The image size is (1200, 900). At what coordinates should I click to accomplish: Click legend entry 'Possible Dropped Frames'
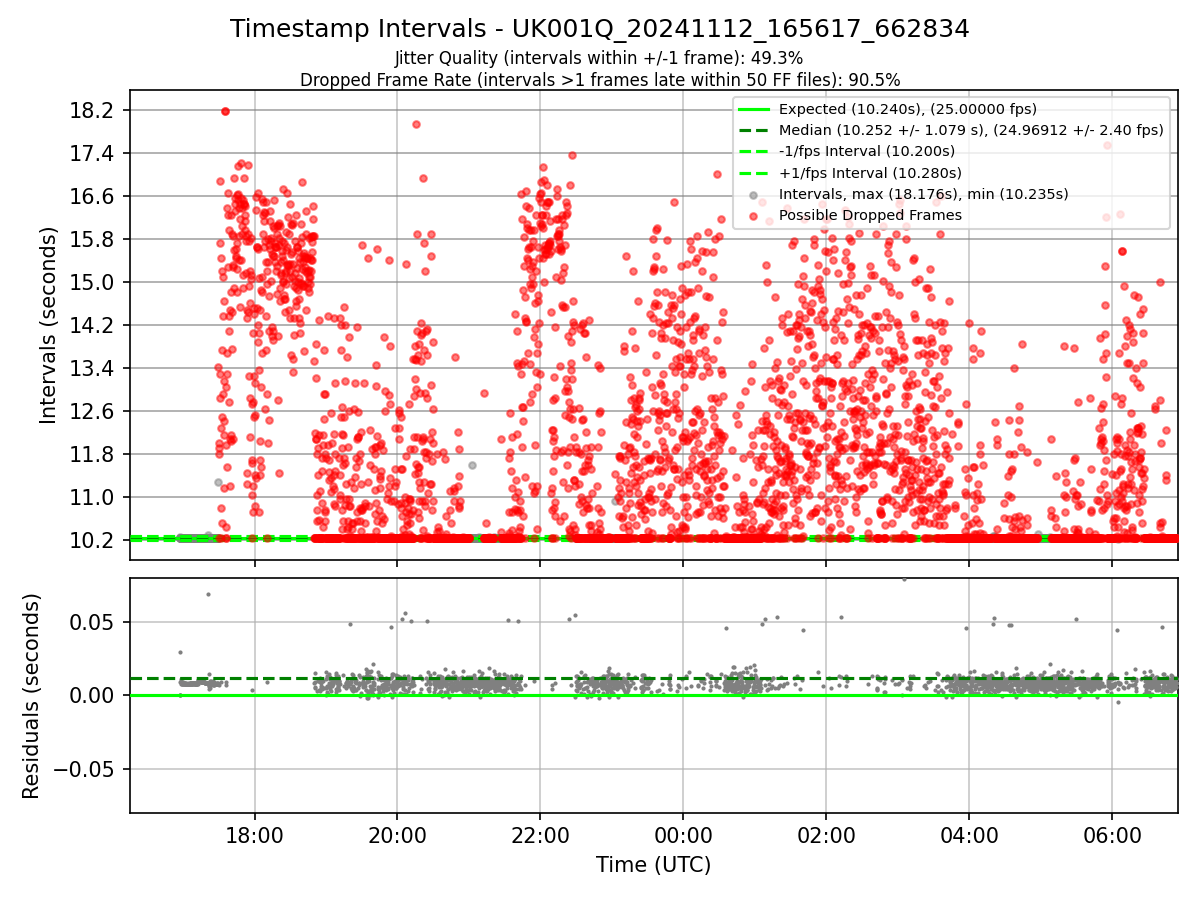point(870,215)
